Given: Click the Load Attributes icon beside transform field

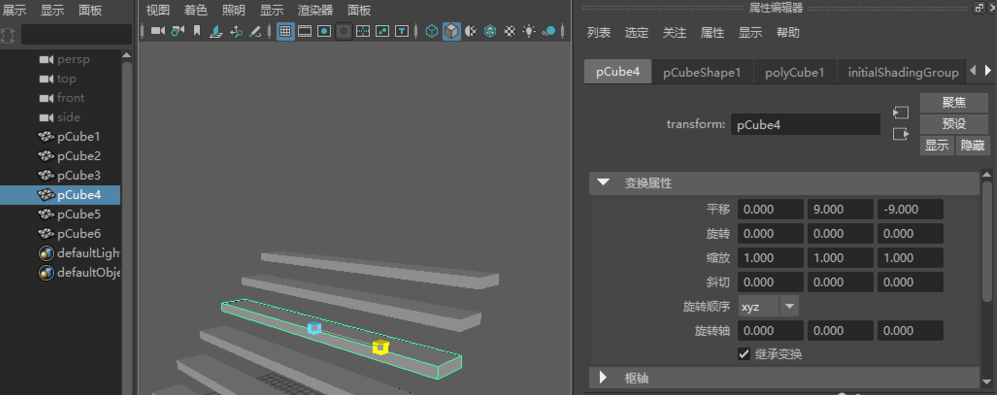Looking at the screenshot, I should pyautogui.click(x=900, y=112).
